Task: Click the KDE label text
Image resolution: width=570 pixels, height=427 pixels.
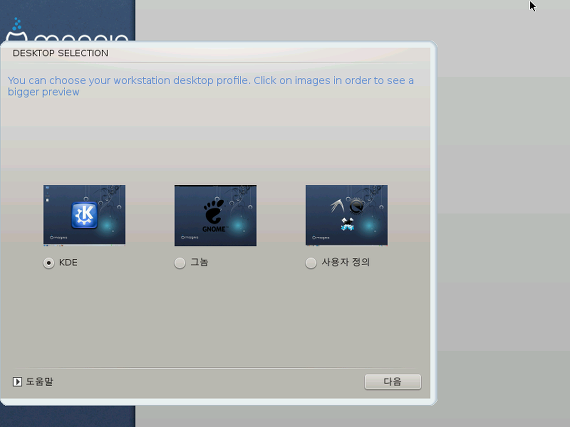Action: [68, 262]
